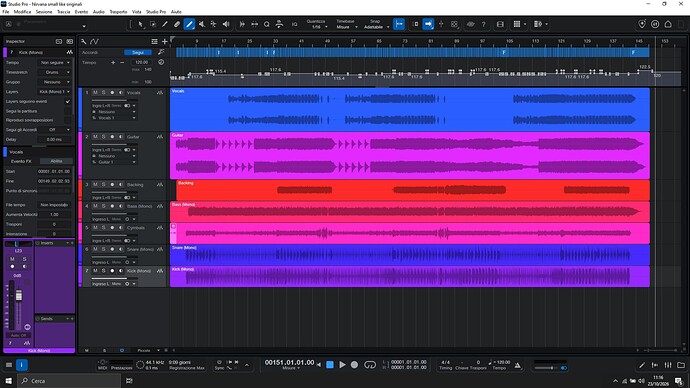Screen dimensions: 690x388
Task: Open the Snap Adattabile dropdown
Action: [x=376, y=27]
